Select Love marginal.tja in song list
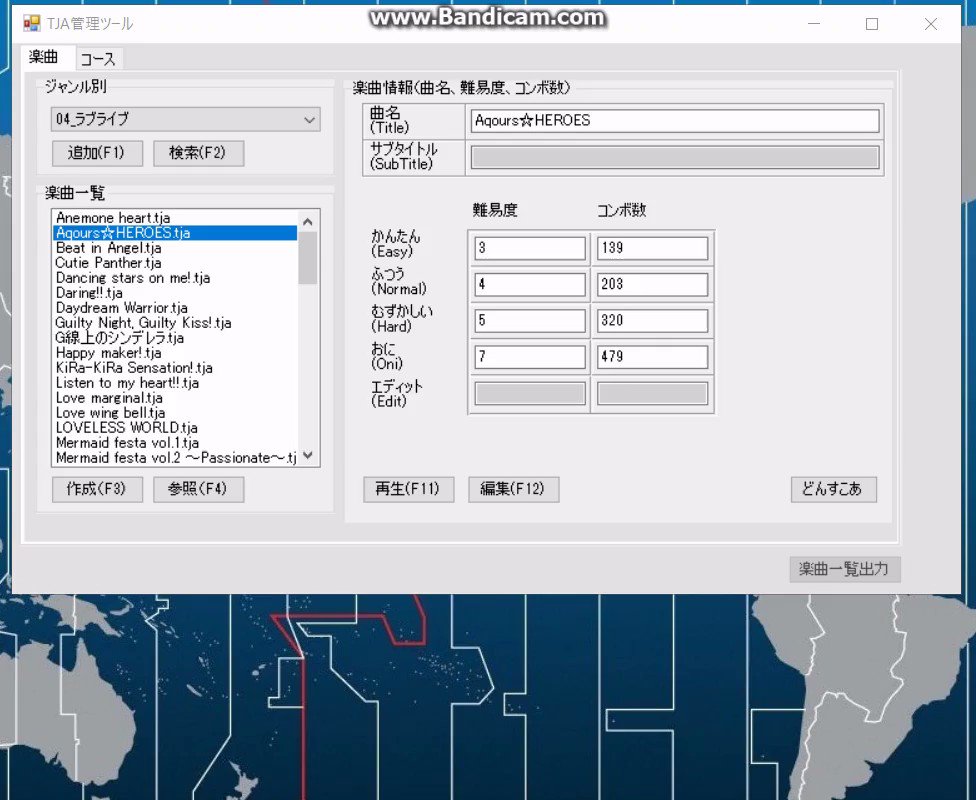 coord(175,398)
